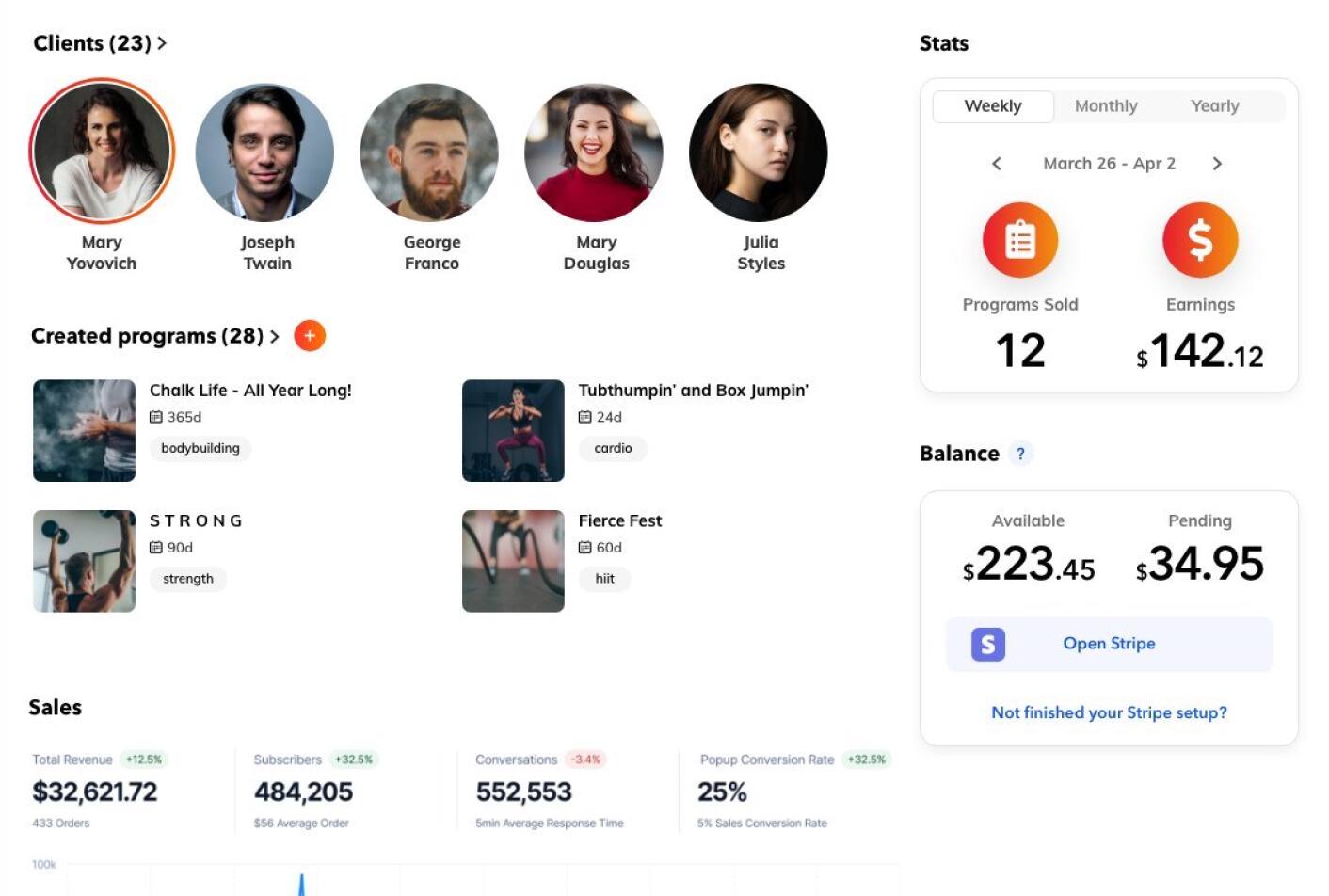Click the Earnings dollar sign icon
This screenshot has width=1329, height=896.
click(1200, 240)
